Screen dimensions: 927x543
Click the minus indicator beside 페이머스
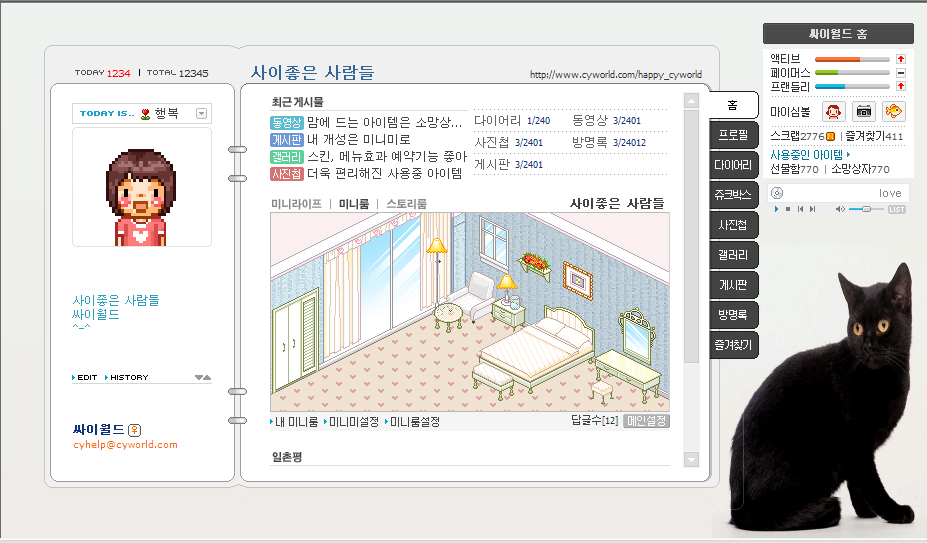coord(900,73)
